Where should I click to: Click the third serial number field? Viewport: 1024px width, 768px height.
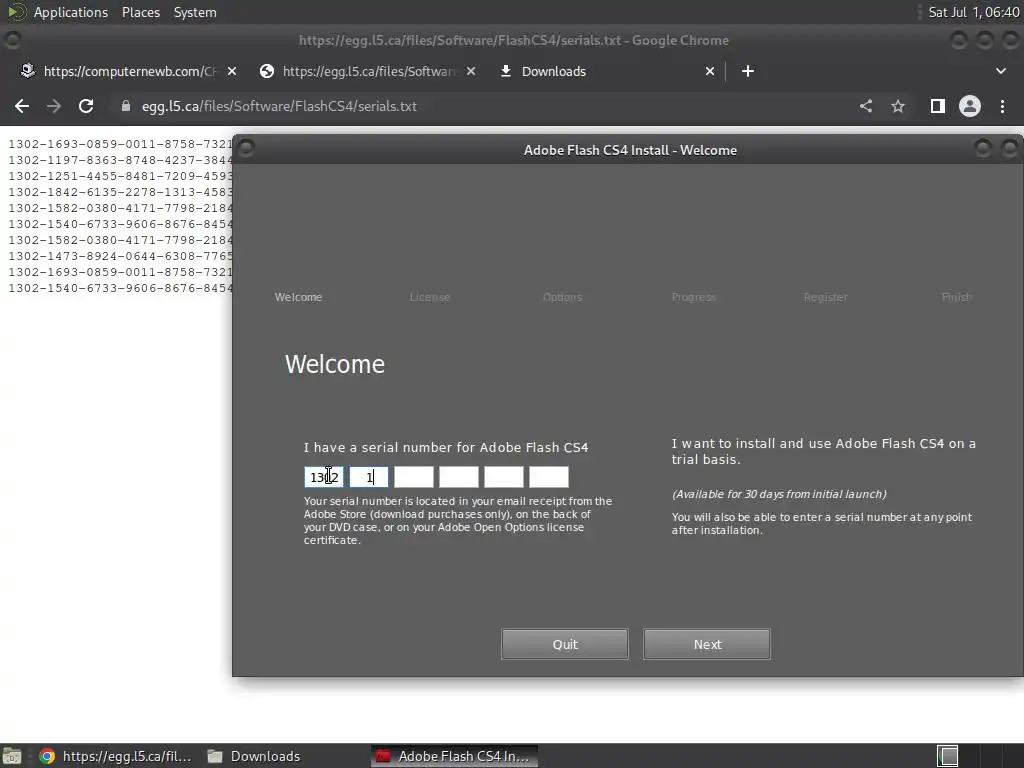(413, 477)
